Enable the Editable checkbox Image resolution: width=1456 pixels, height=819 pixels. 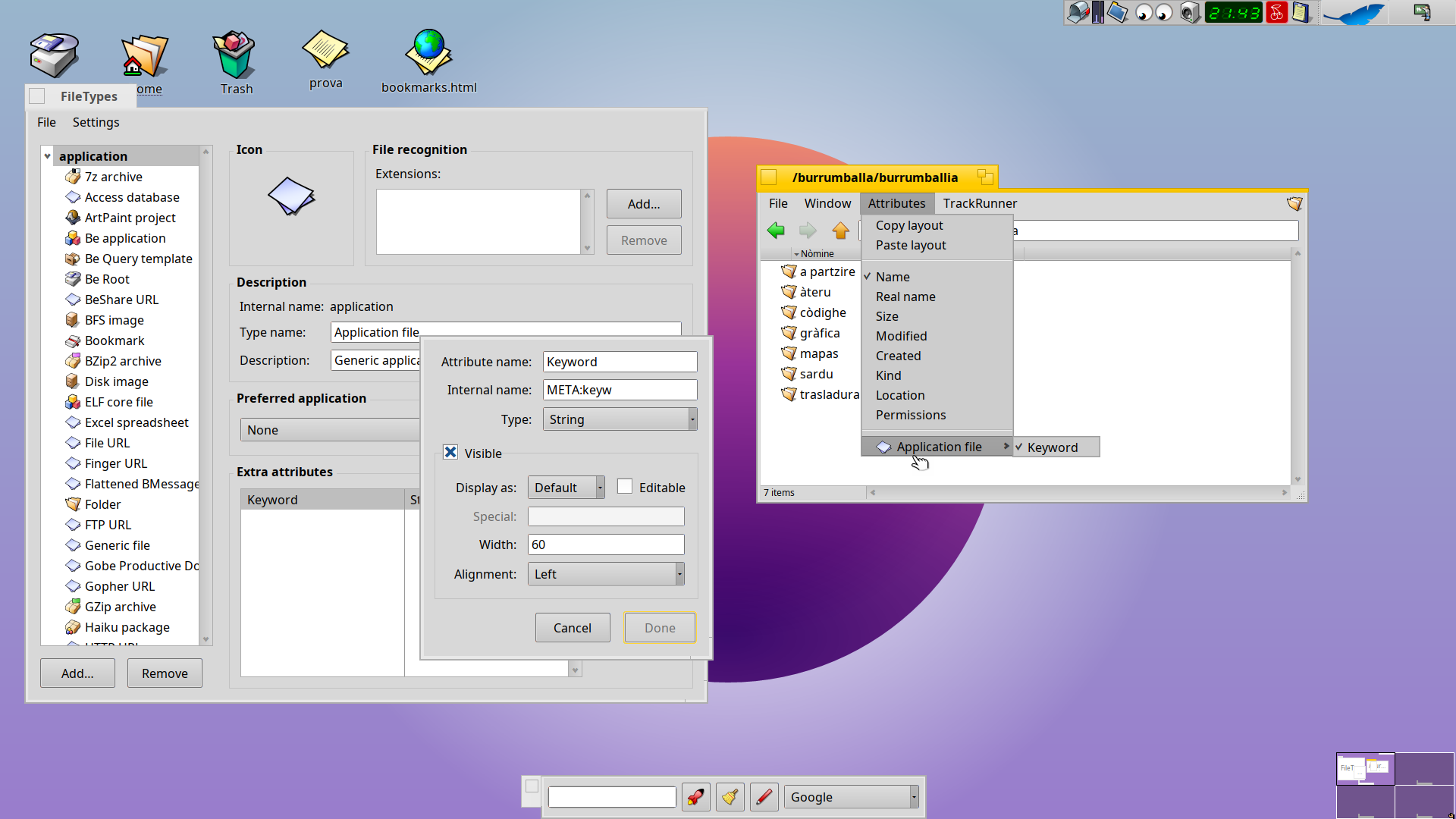625,487
